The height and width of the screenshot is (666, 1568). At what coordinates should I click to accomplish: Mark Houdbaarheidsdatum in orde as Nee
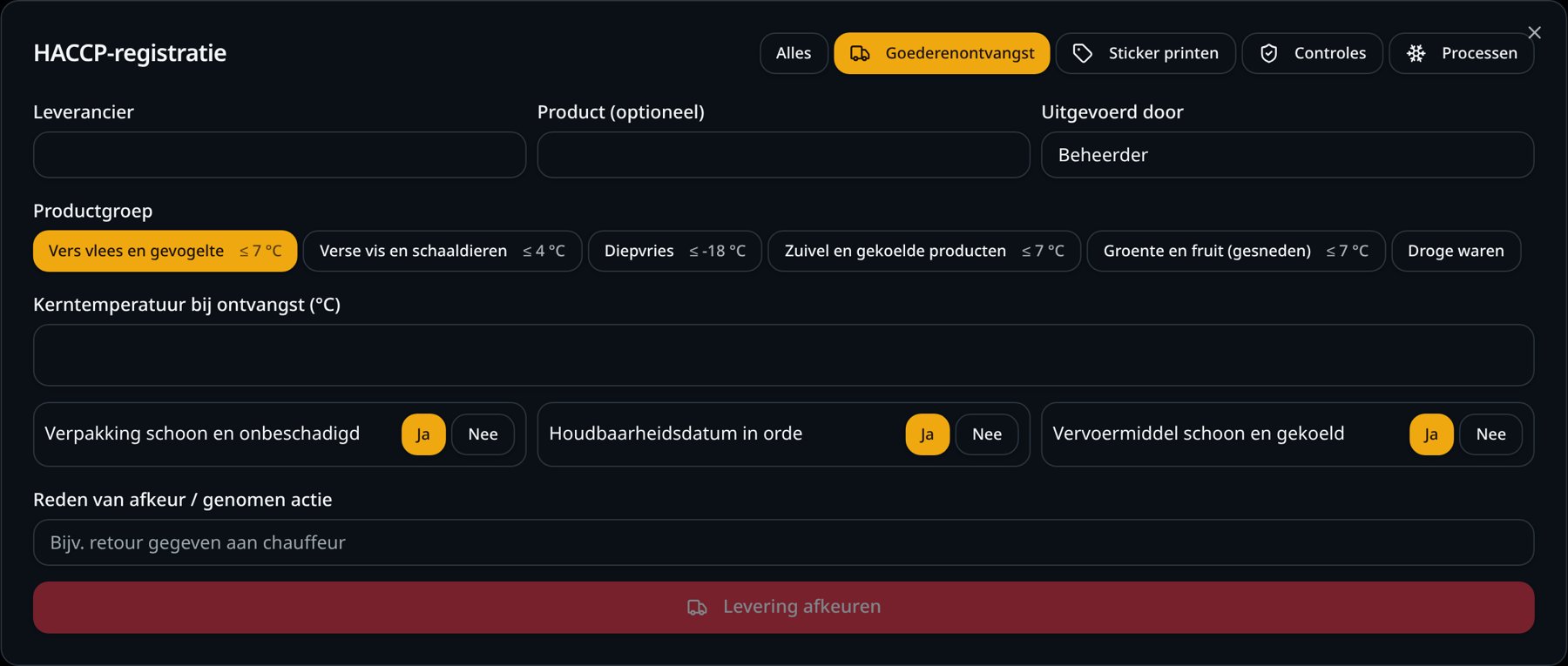click(x=987, y=434)
